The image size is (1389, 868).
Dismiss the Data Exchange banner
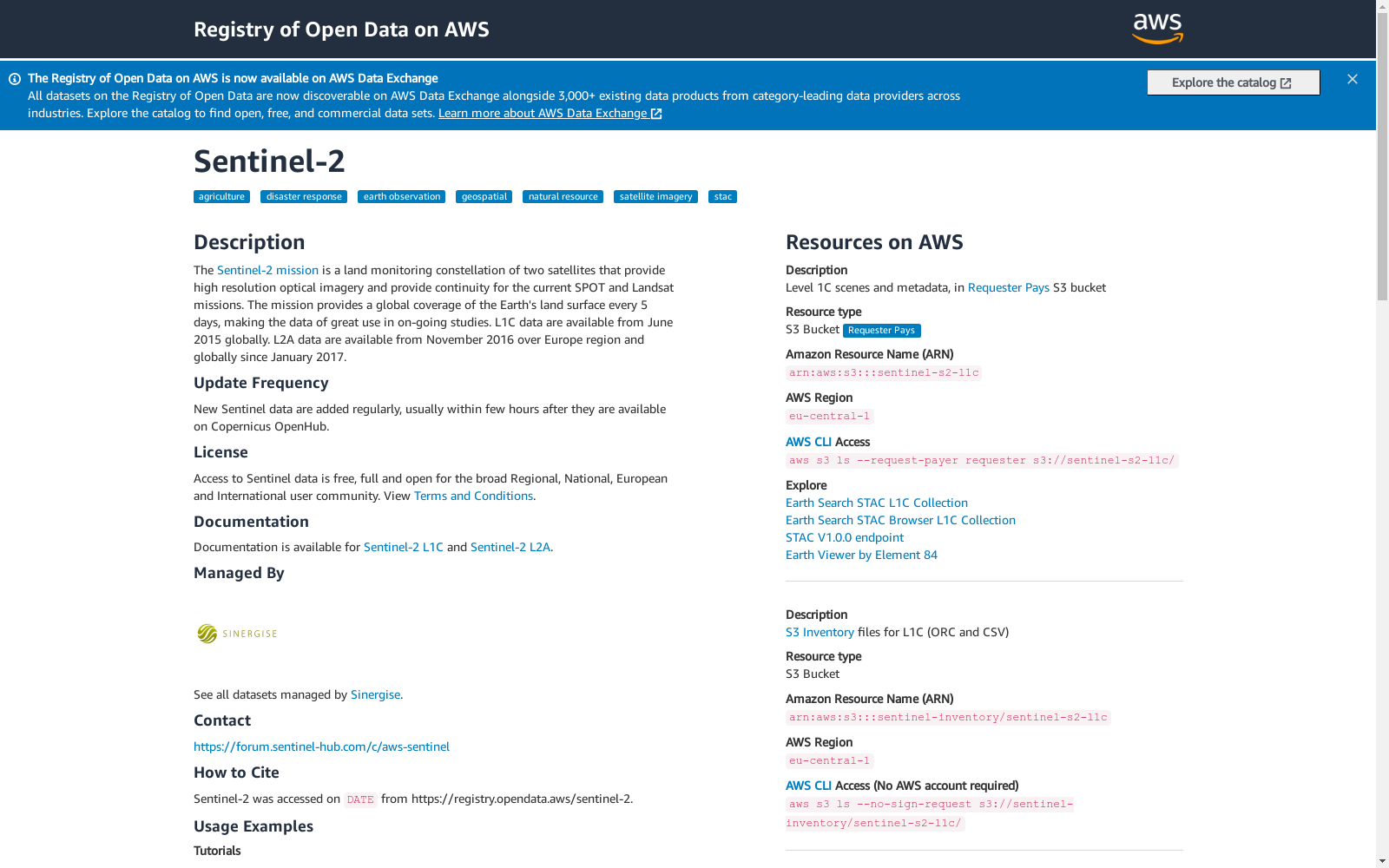point(1353,79)
